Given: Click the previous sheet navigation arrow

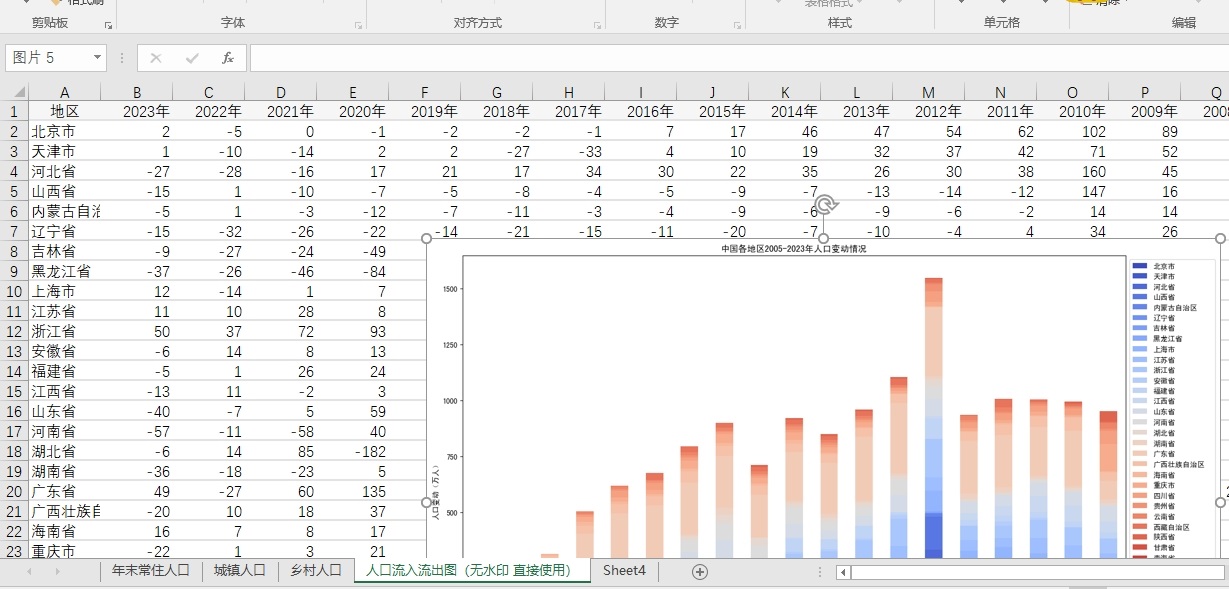Looking at the screenshot, I should (29, 571).
